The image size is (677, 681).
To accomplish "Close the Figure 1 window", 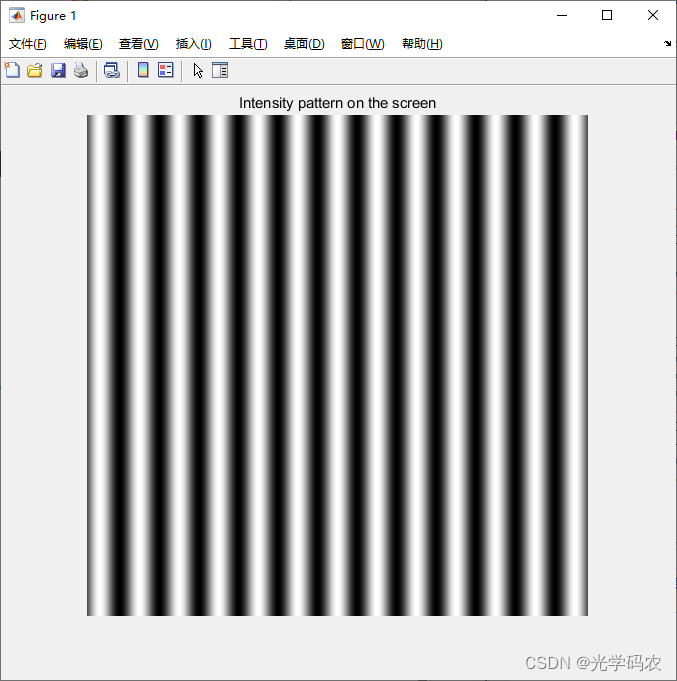I will [x=653, y=16].
